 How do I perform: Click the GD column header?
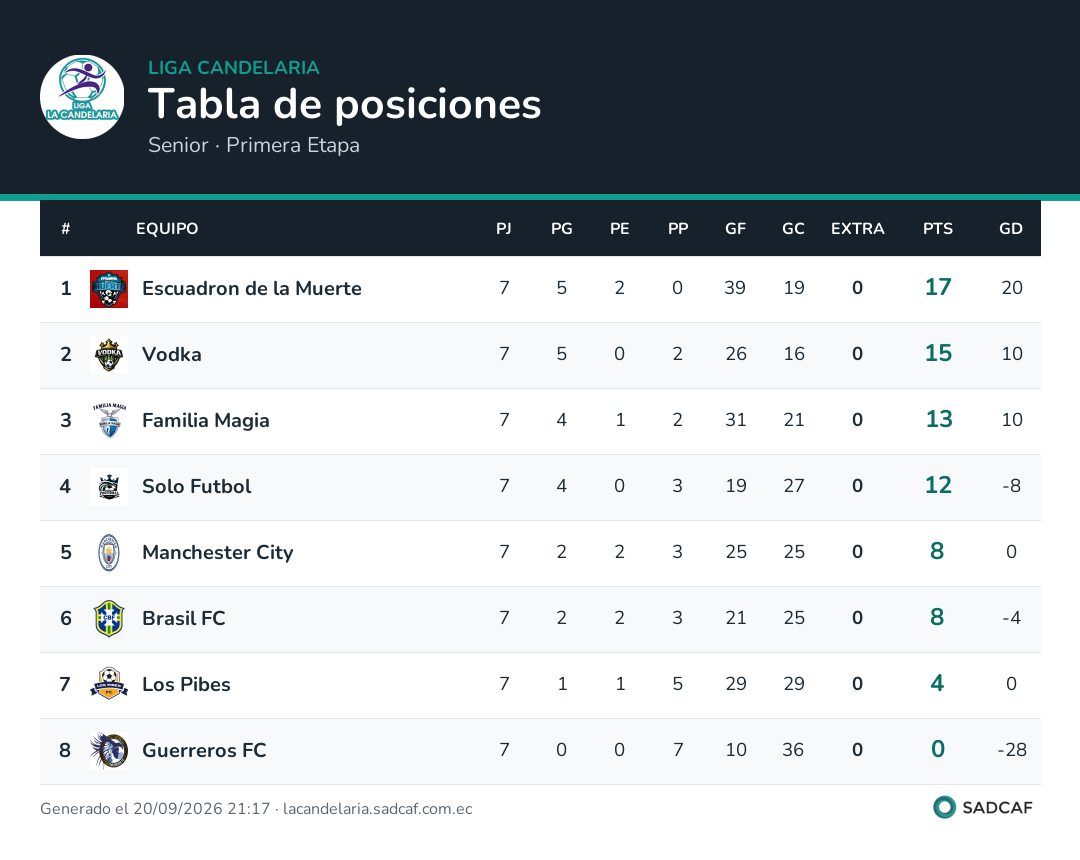[x=1010, y=229]
